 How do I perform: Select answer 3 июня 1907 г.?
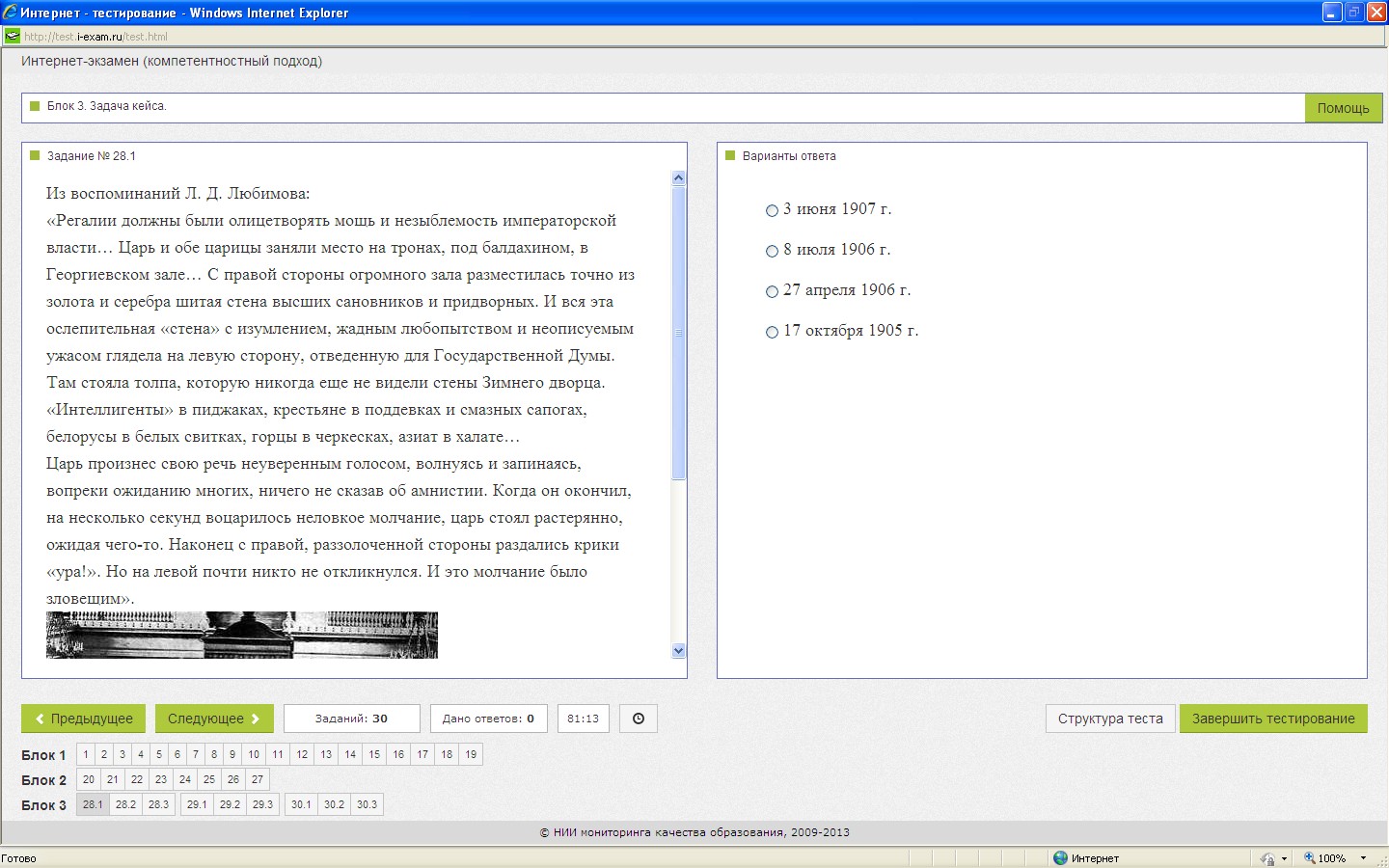tap(772, 210)
